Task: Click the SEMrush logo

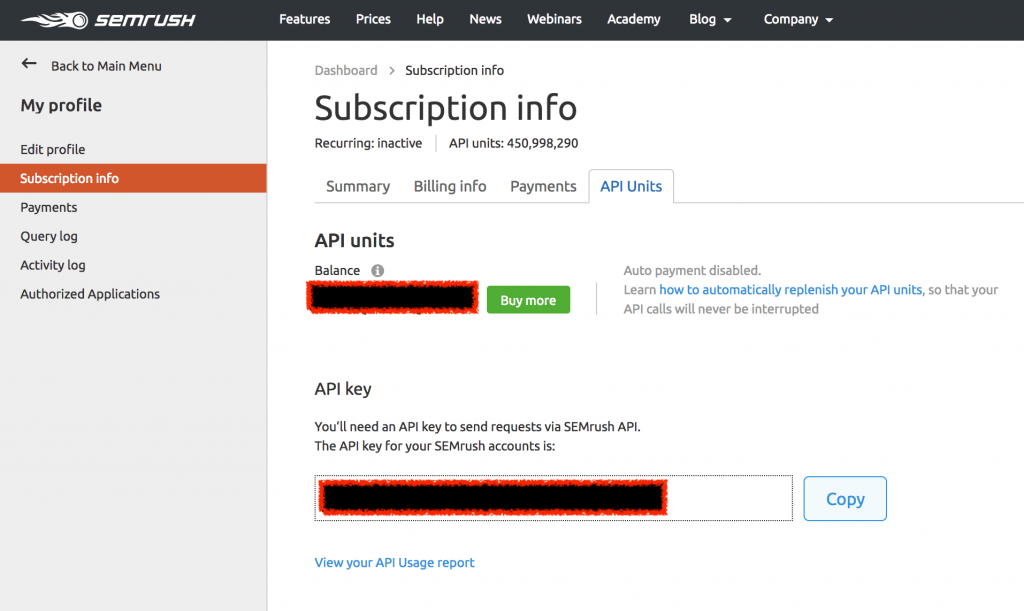Action: click(108, 20)
